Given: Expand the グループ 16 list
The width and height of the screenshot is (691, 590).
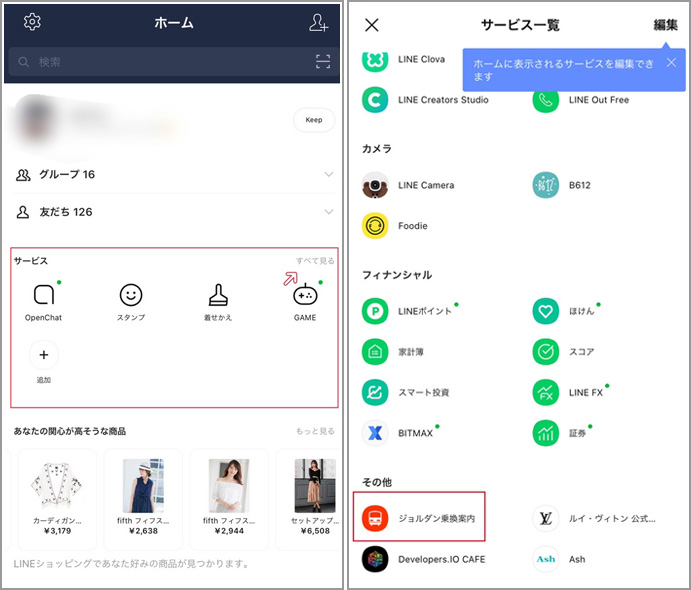Looking at the screenshot, I should 175,174.
